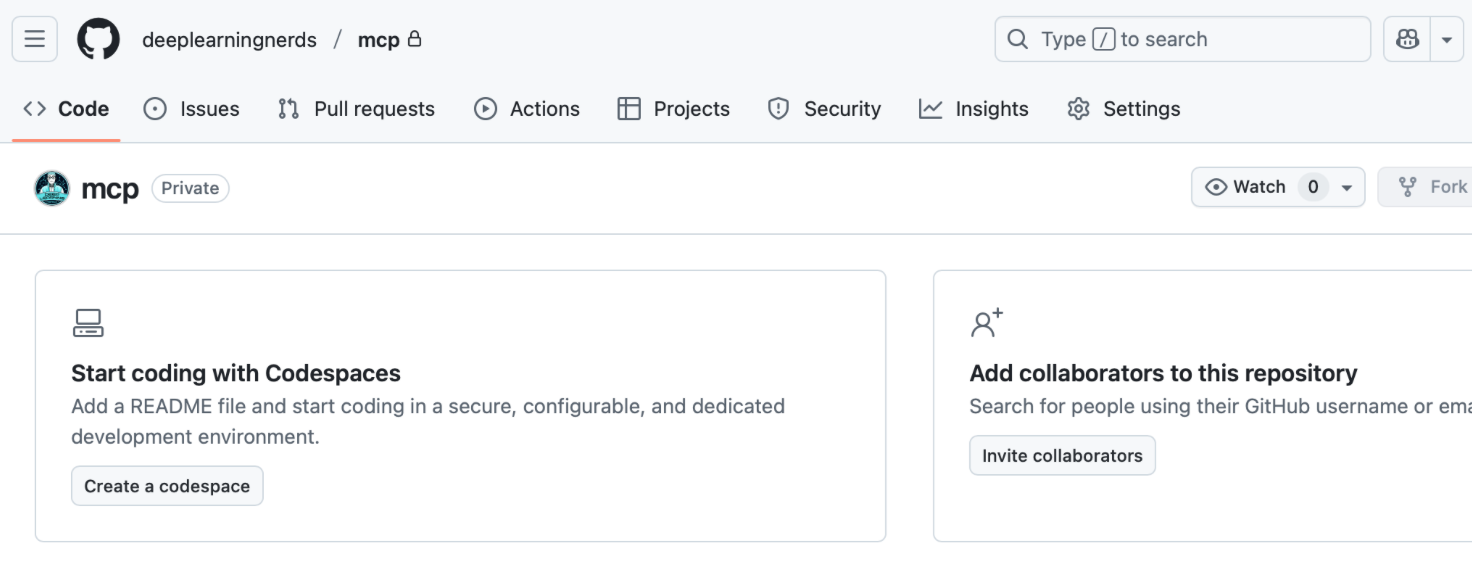Expand the Watch options dropdown caret
This screenshot has width=1472, height=566.
pos(1346,187)
